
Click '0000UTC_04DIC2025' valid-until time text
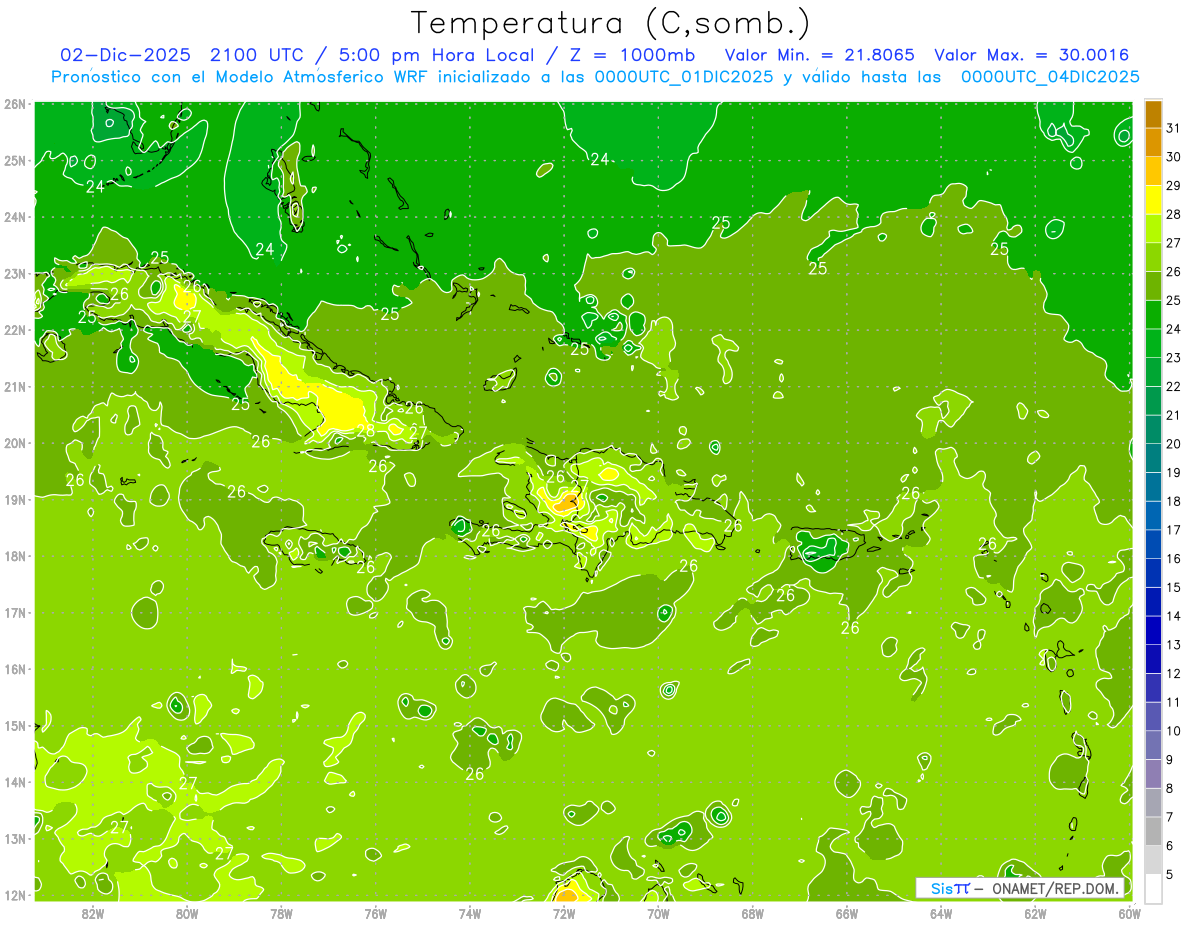coord(1050,77)
